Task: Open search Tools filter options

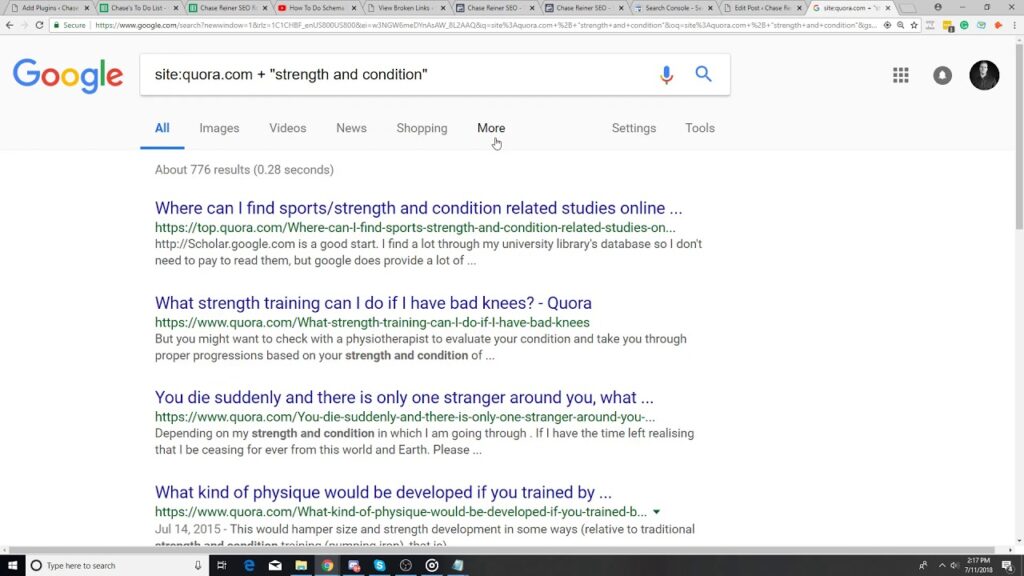Action: click(699, 128)
